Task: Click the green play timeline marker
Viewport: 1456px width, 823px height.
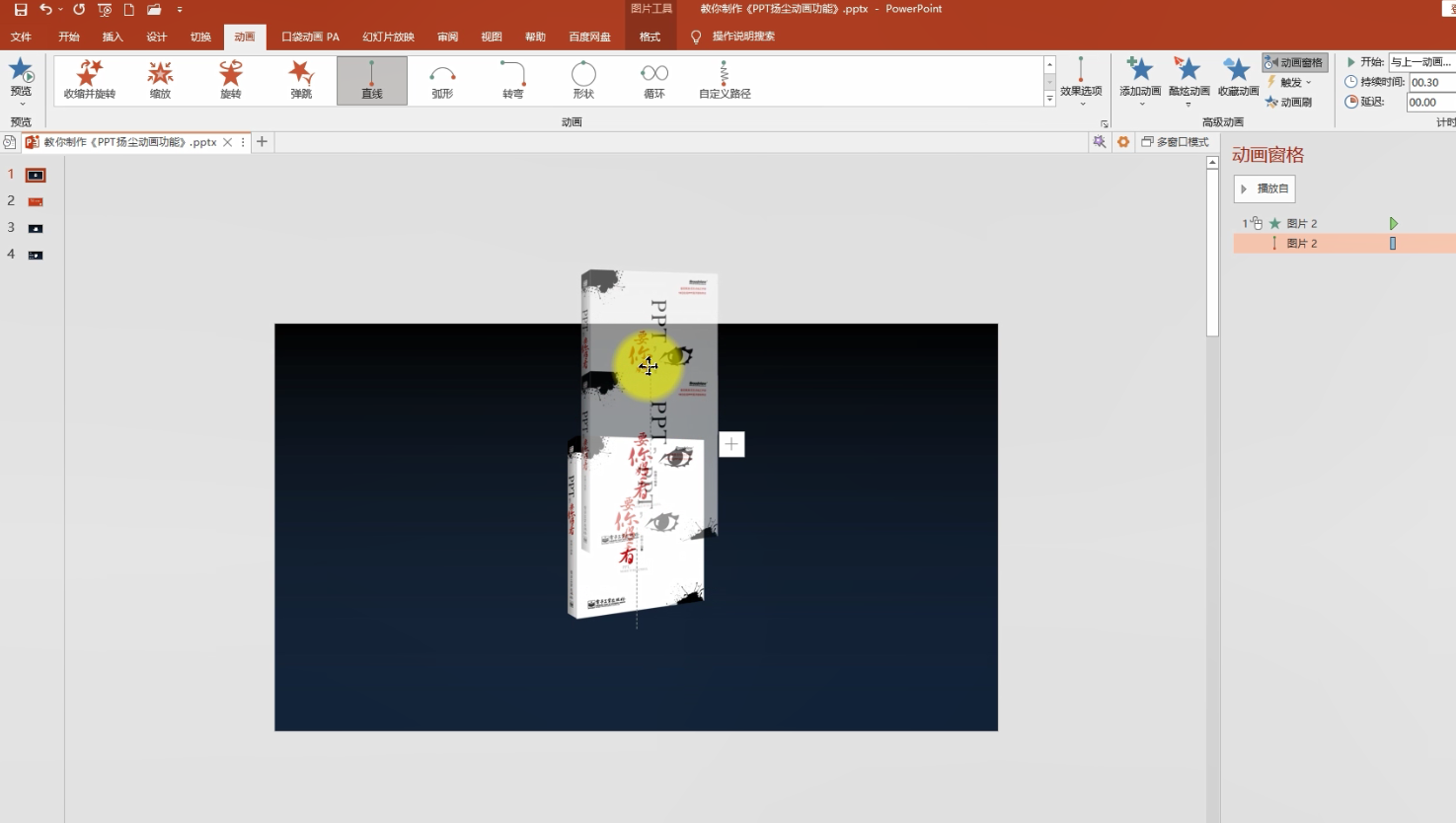Action: [x=1394, y=224]
